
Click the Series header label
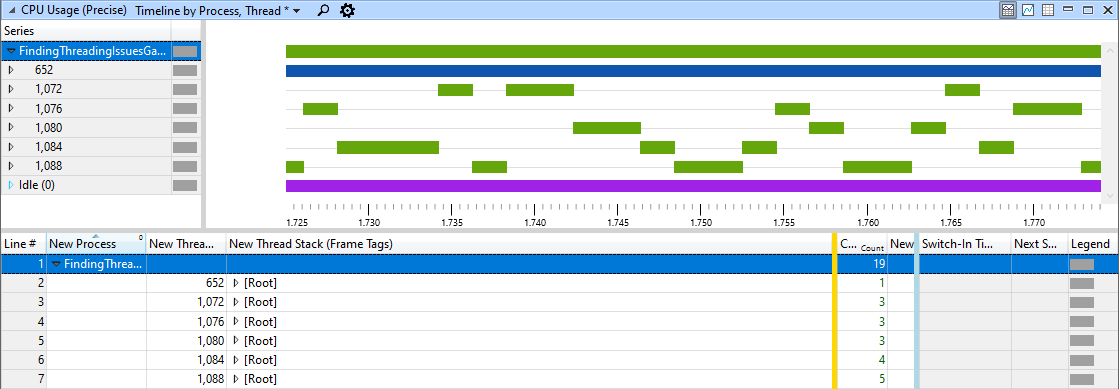pos(19,31)
